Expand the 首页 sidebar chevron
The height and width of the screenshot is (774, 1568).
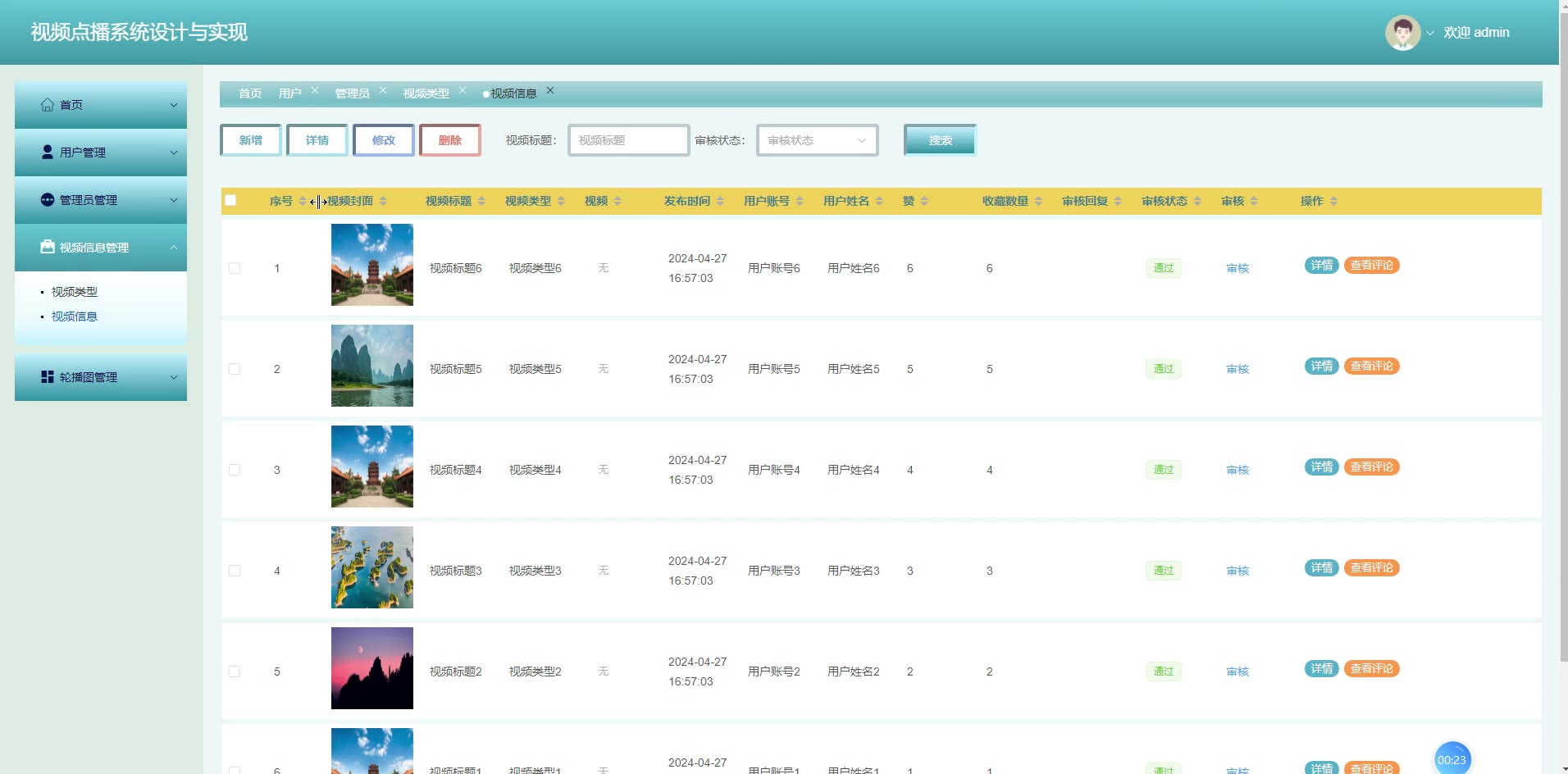pos(173,105)
